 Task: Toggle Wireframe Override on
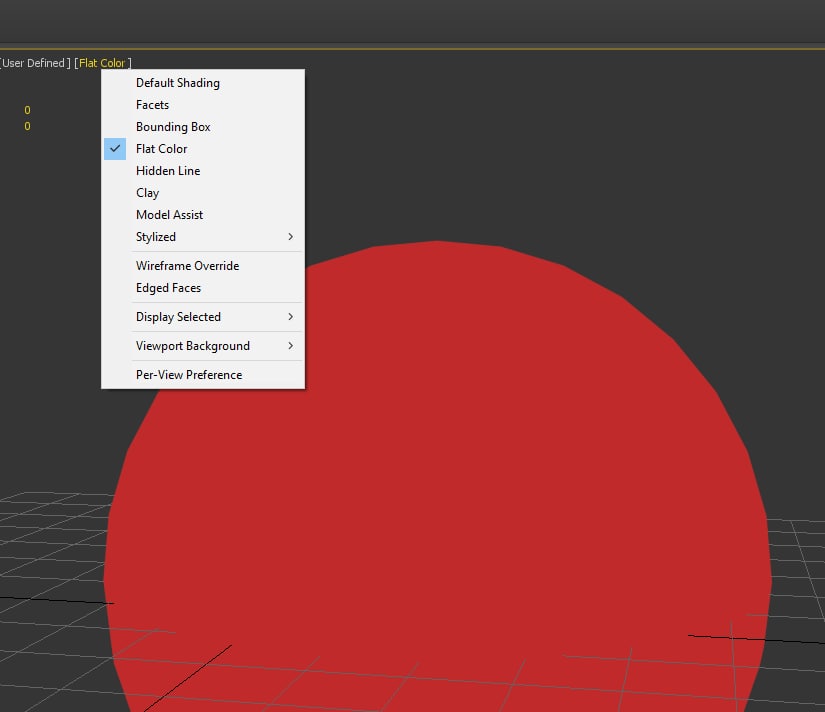[203, 266]
